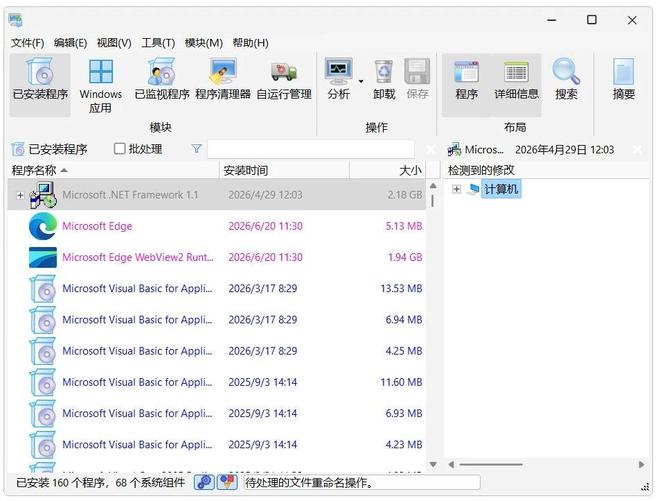Click the Microsoft .NET Framework 1.1 row icon
Screen dimensions: 660x501
(43, 195)
